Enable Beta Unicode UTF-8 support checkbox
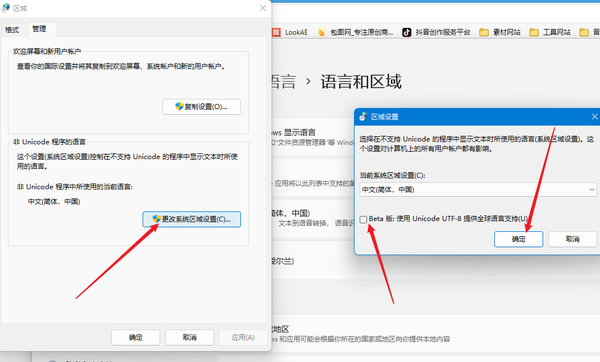 363,219
